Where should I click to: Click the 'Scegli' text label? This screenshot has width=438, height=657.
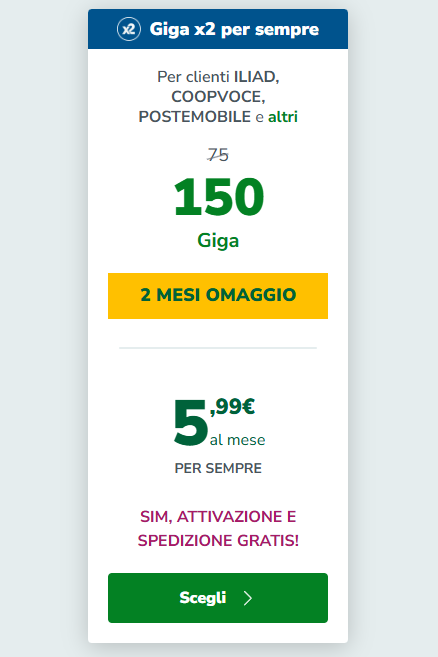tap(203, 598)
